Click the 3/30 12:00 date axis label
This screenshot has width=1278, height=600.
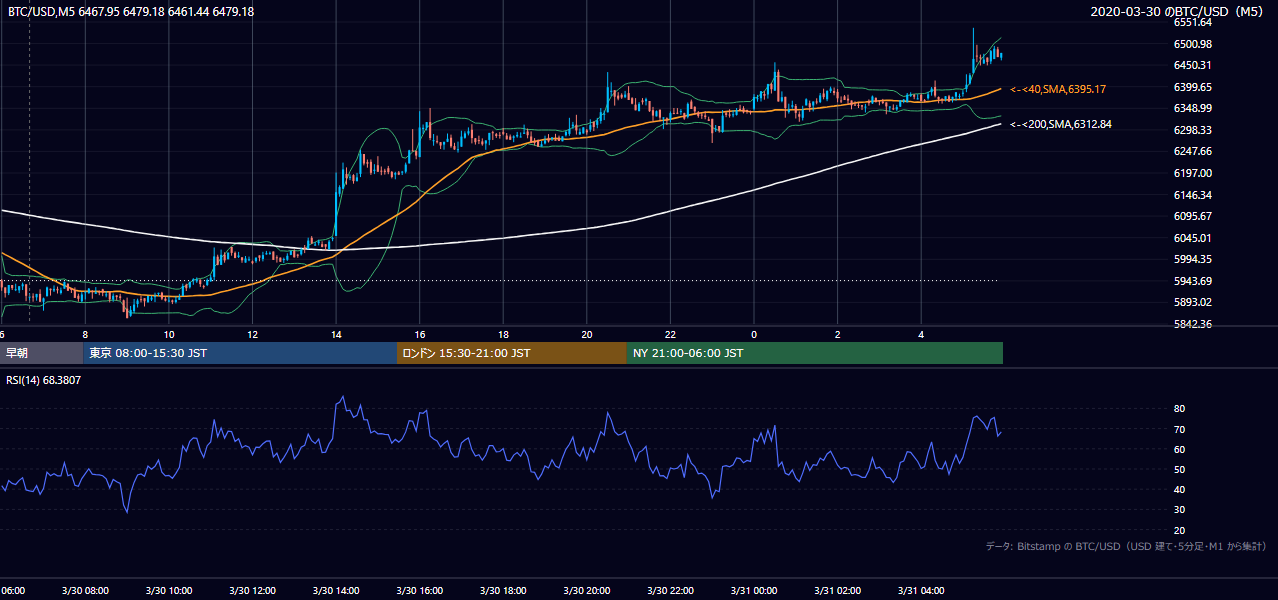pyautogui.click(x=252, y=591)
